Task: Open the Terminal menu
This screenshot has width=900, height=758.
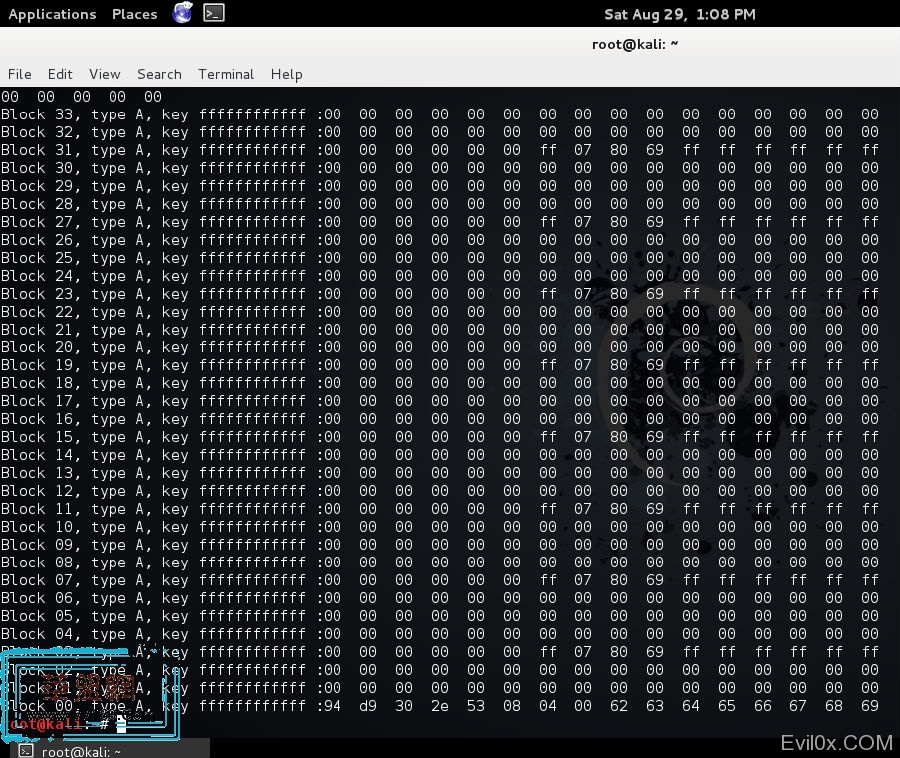Action: [226, 74]
